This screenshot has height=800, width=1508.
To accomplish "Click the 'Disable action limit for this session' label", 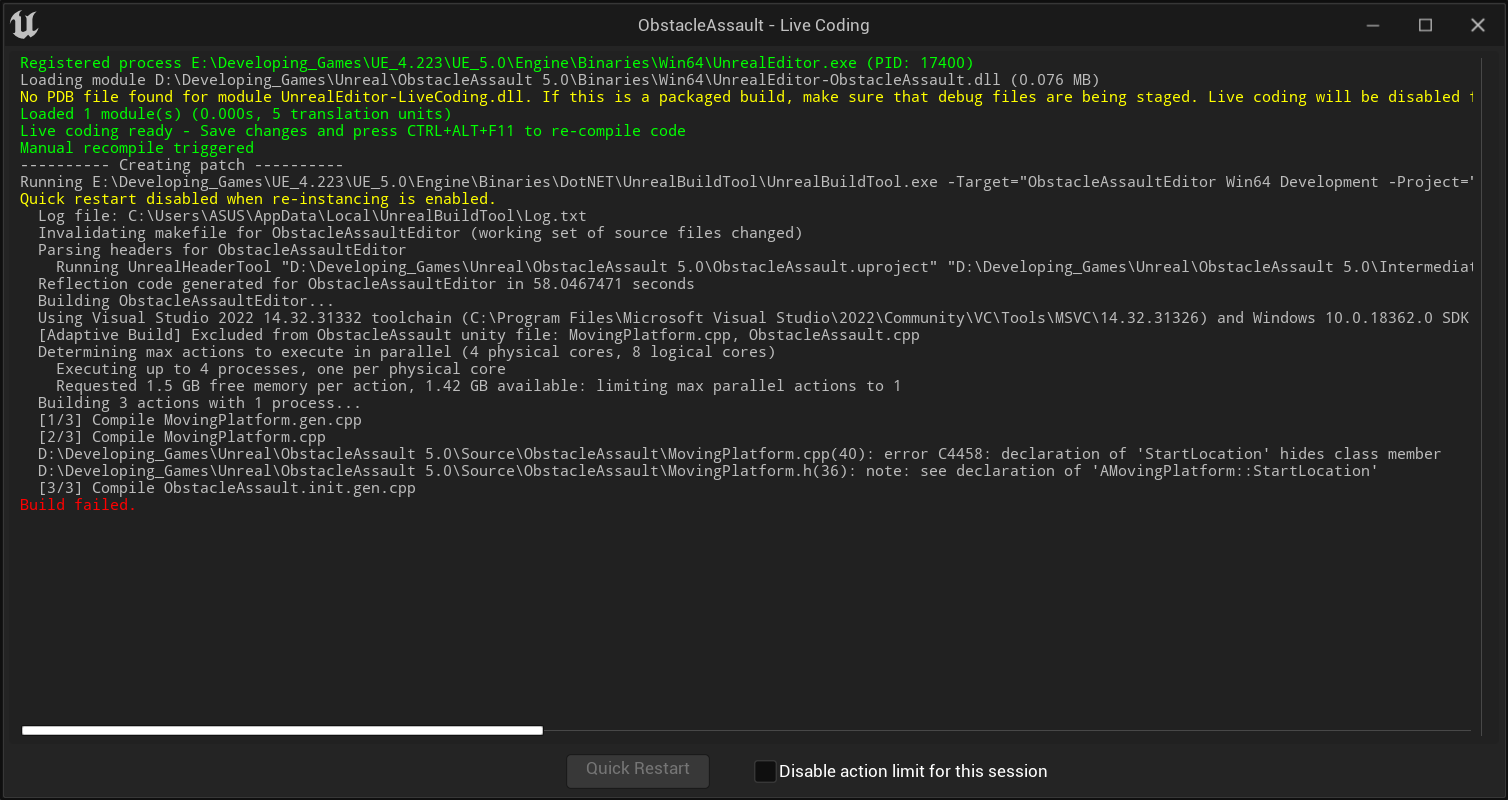I will coord(912,771).
